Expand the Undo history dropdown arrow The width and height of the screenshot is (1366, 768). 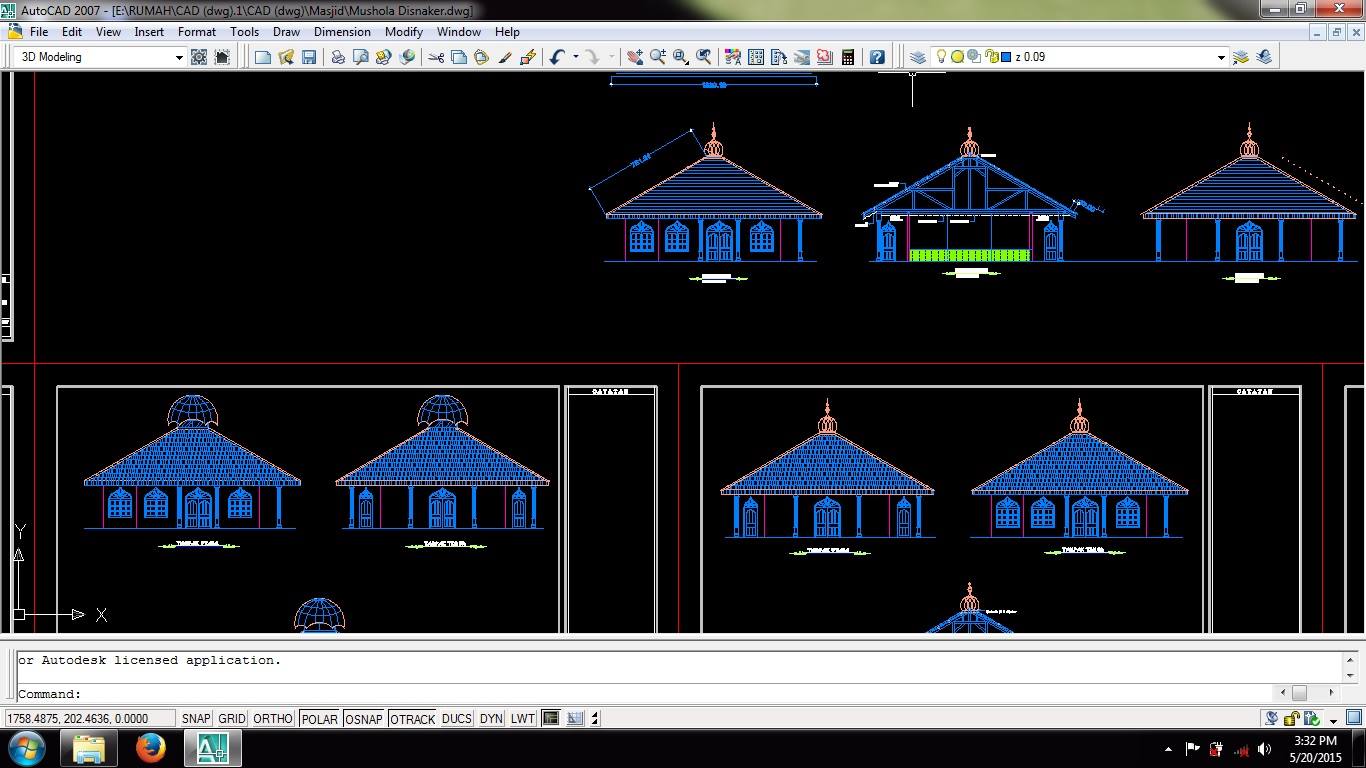click(x=575, y=57)
